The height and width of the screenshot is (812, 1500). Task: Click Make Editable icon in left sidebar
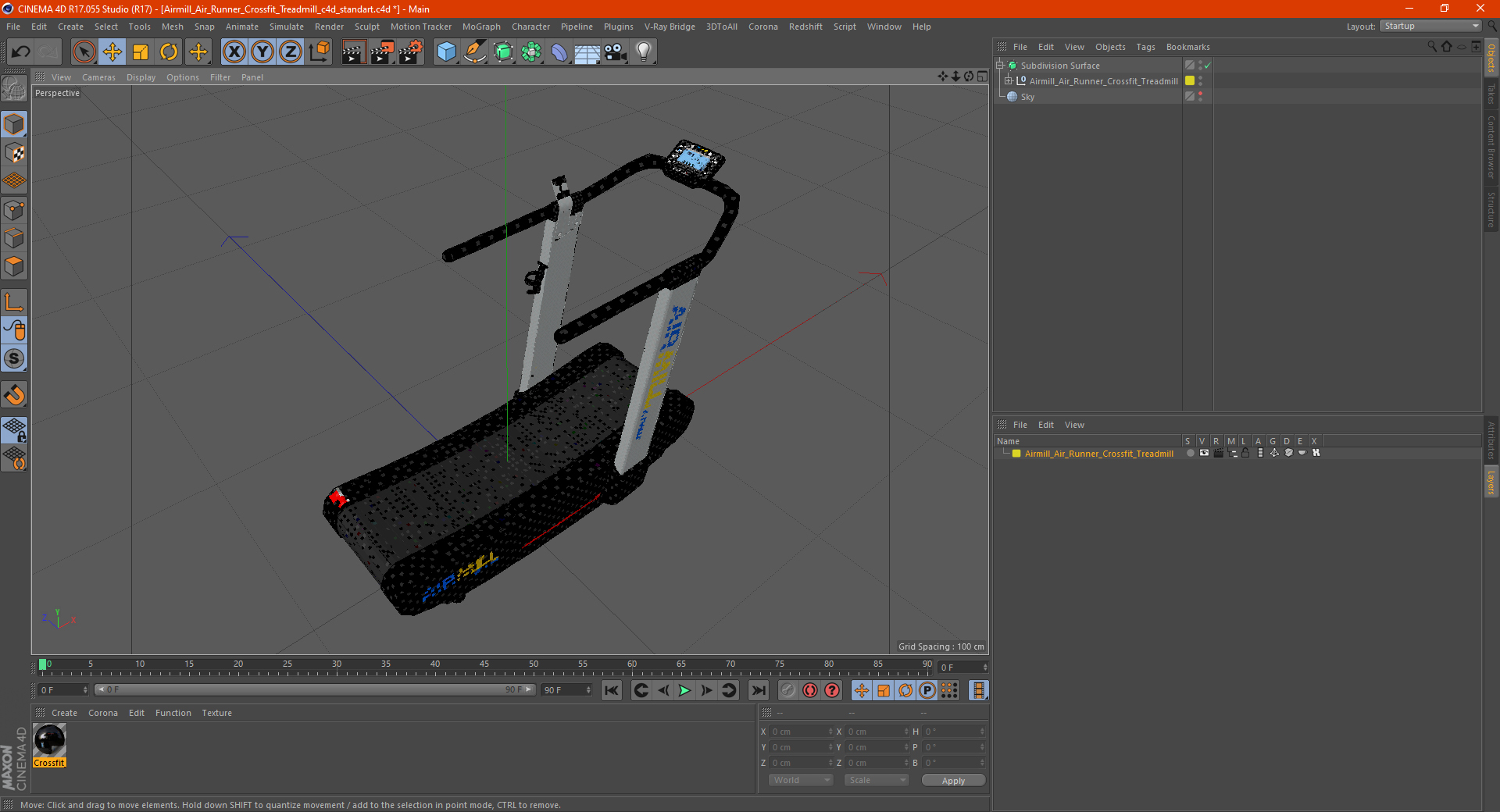[x=14, y=89]
